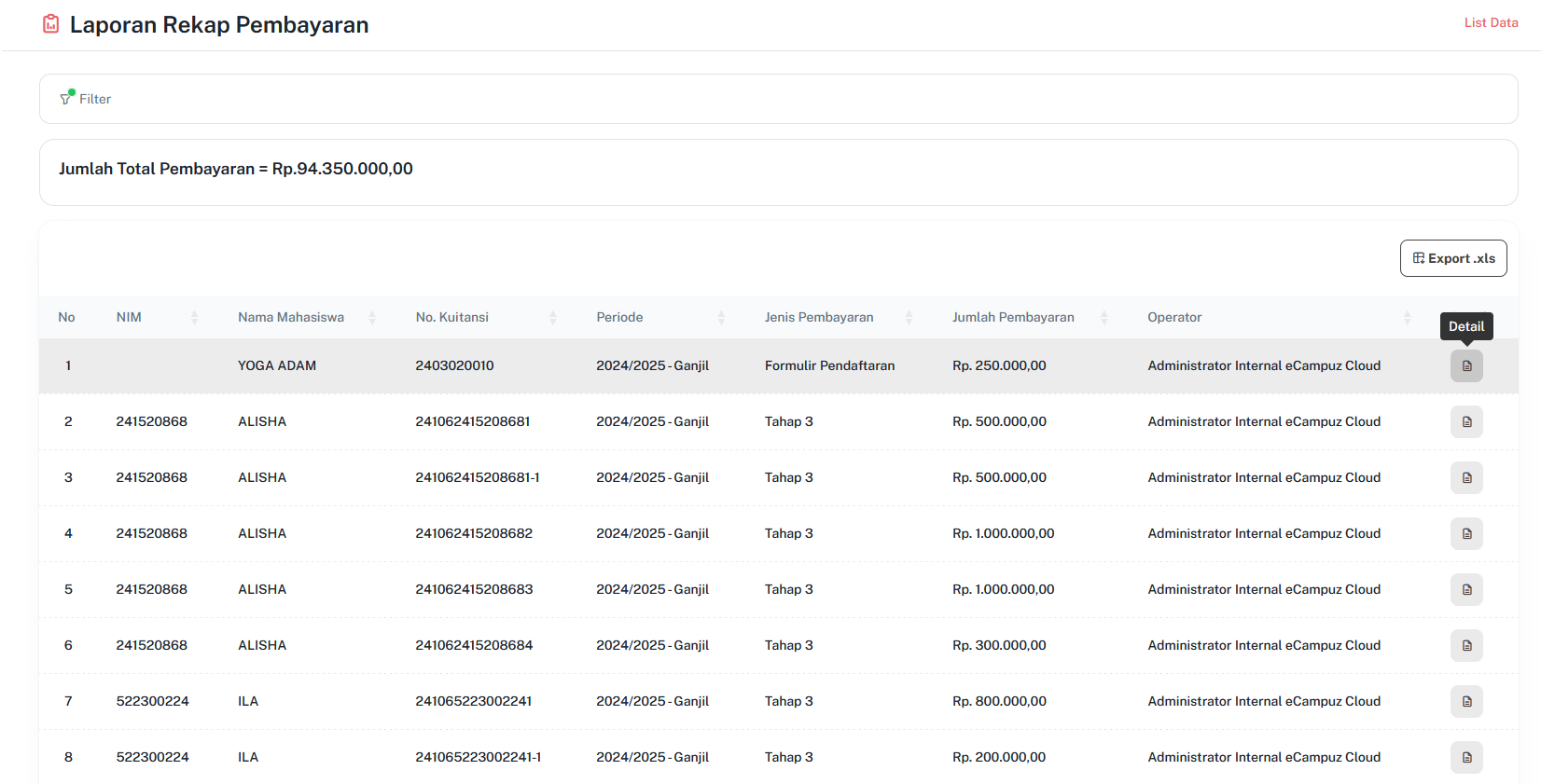Click the report clipboard icon beside title
The image size is (1541, 784).
pos(51,24)
